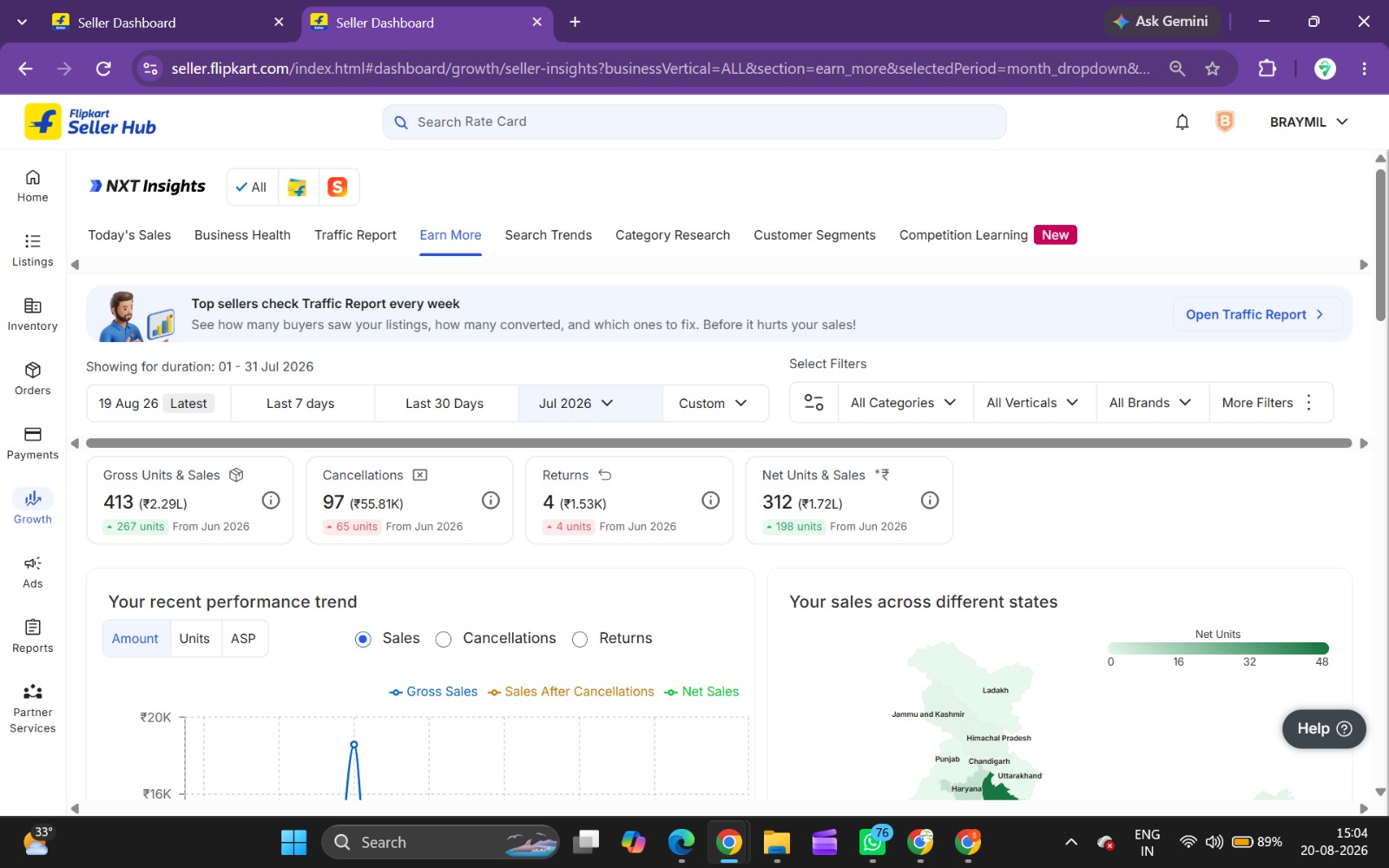This screenshot has height=868, width=1389.
Task: Open the filter settings sliders icon
Action: (813, 403)
